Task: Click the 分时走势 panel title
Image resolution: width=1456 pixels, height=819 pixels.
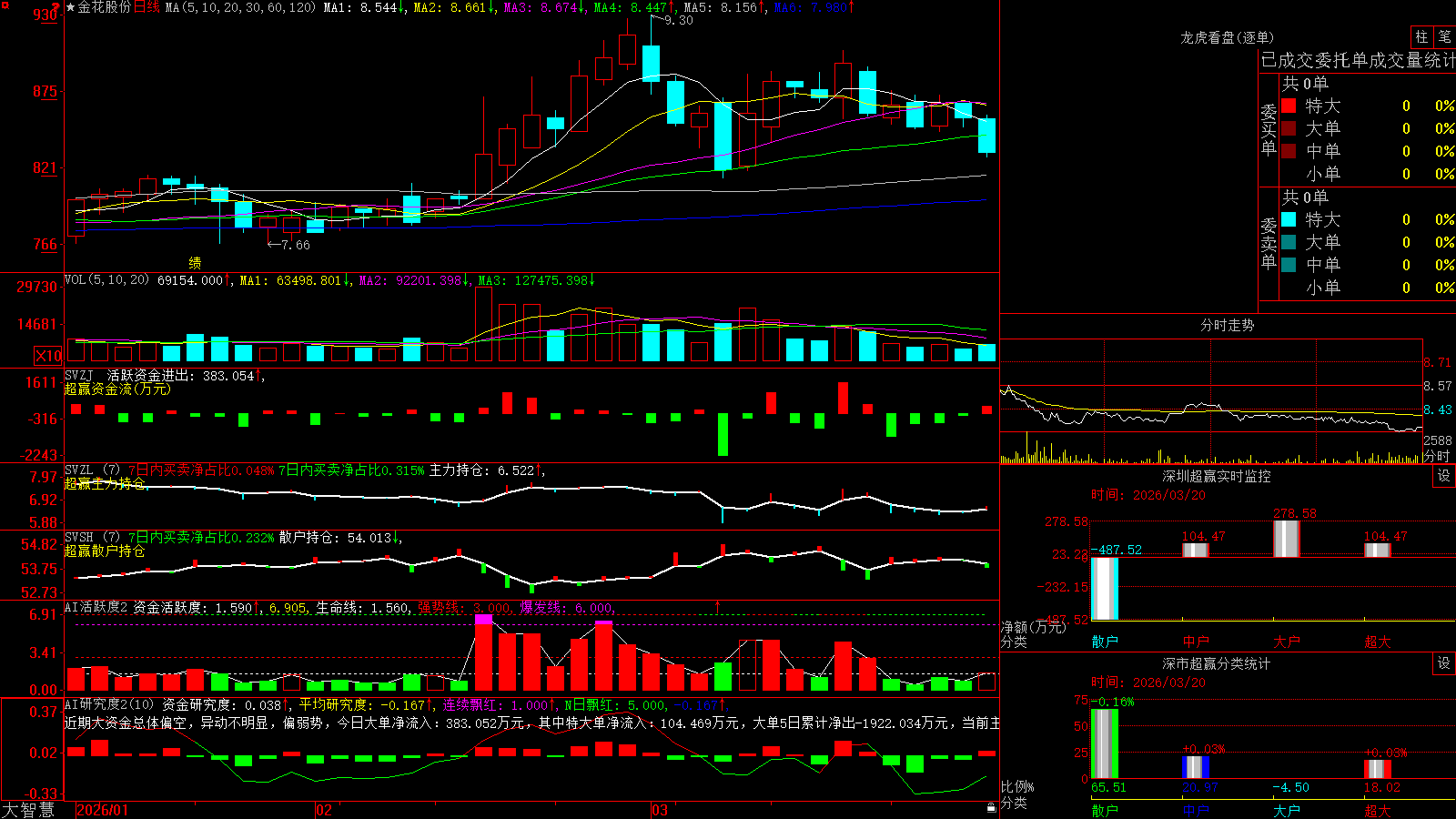Action: click(x=1228, y=325)
